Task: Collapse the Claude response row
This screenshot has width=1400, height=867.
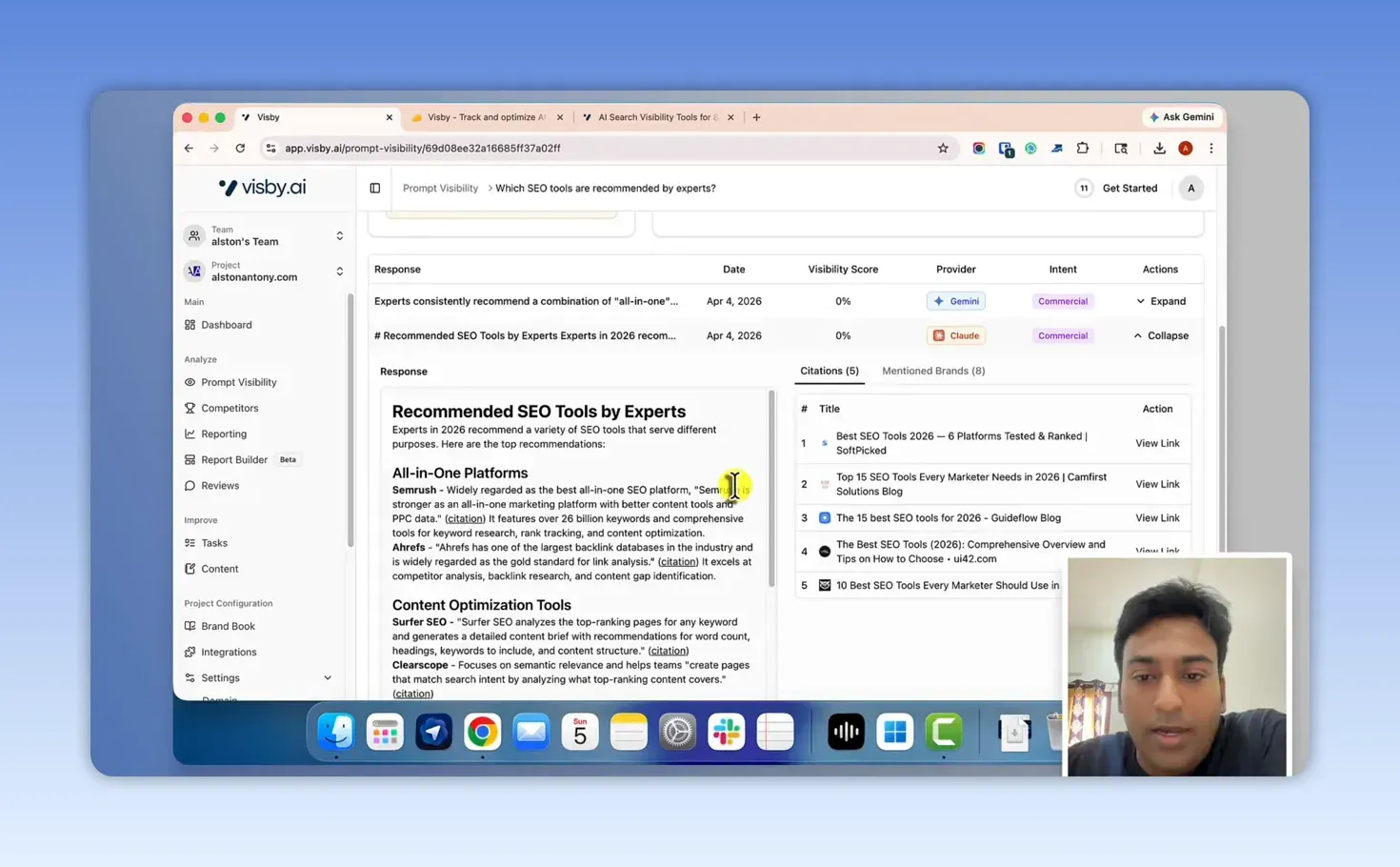Action: click(x=1161, y=335)
